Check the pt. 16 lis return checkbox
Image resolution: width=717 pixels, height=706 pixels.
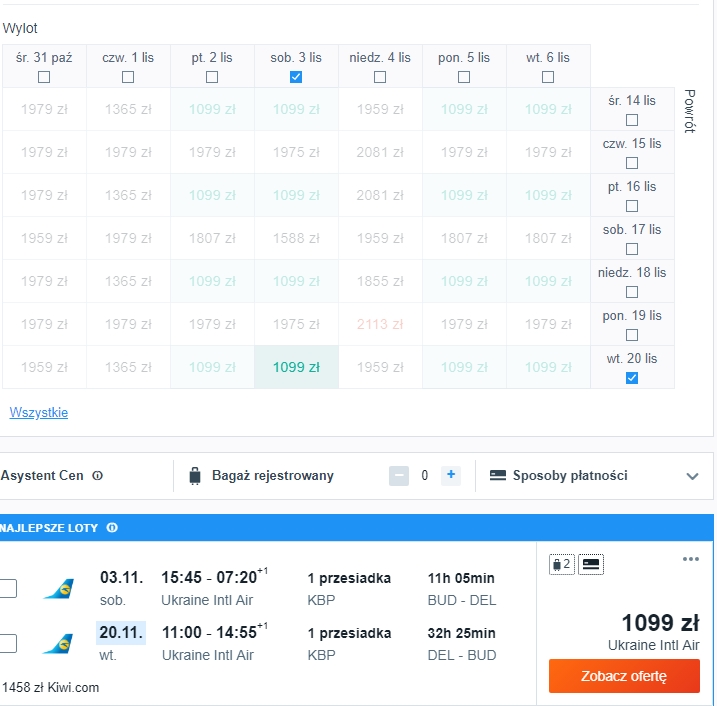tap(632, 206)
